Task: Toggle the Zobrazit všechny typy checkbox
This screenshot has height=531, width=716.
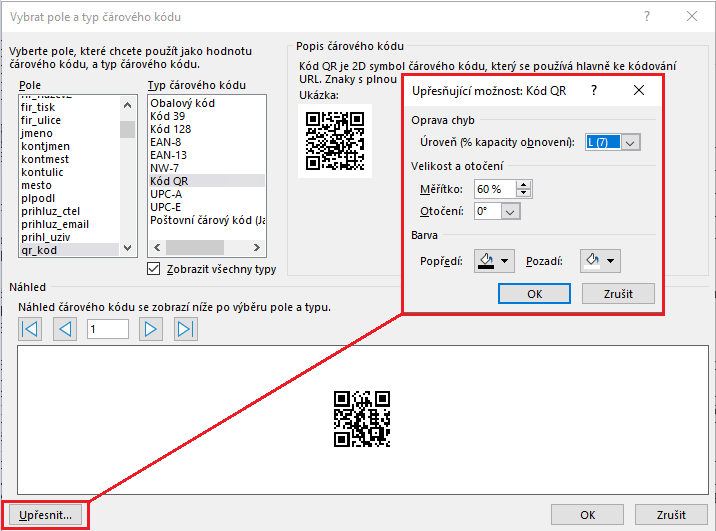Action: click(x=154, y=268)
